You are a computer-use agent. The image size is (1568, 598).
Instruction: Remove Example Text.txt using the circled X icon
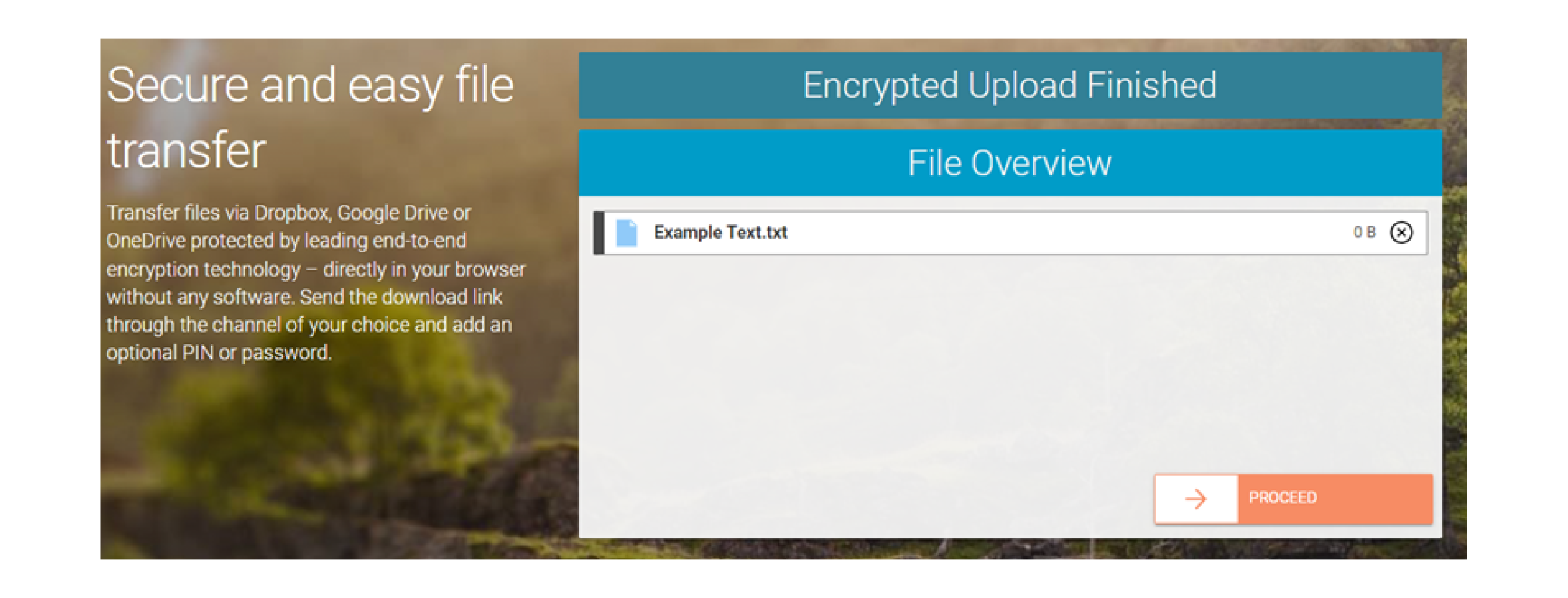[x=1401, y=232]
